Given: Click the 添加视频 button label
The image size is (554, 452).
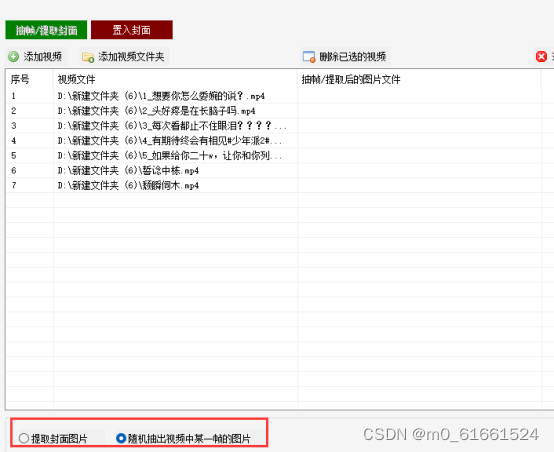Looking at the screenshot, I should tap(43, 57).
